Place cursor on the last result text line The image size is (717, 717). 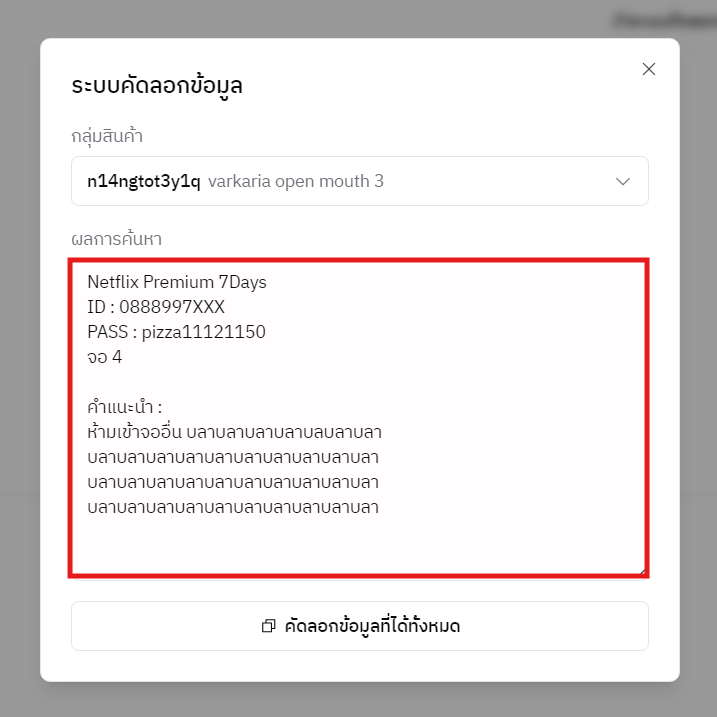click(x=233, y=507)
